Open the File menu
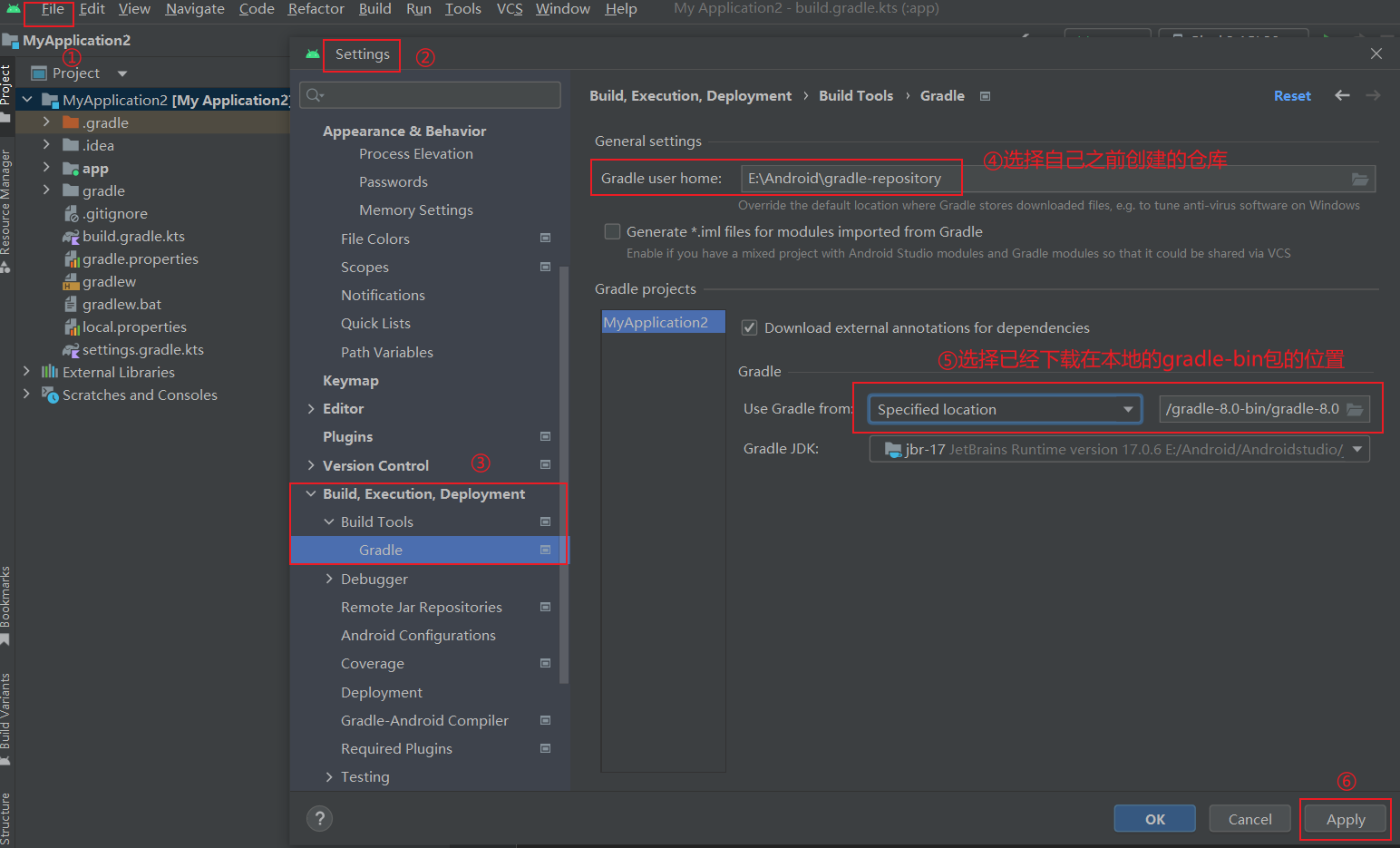This screenshot has width=1400, height=848. (x=53, y=9)
